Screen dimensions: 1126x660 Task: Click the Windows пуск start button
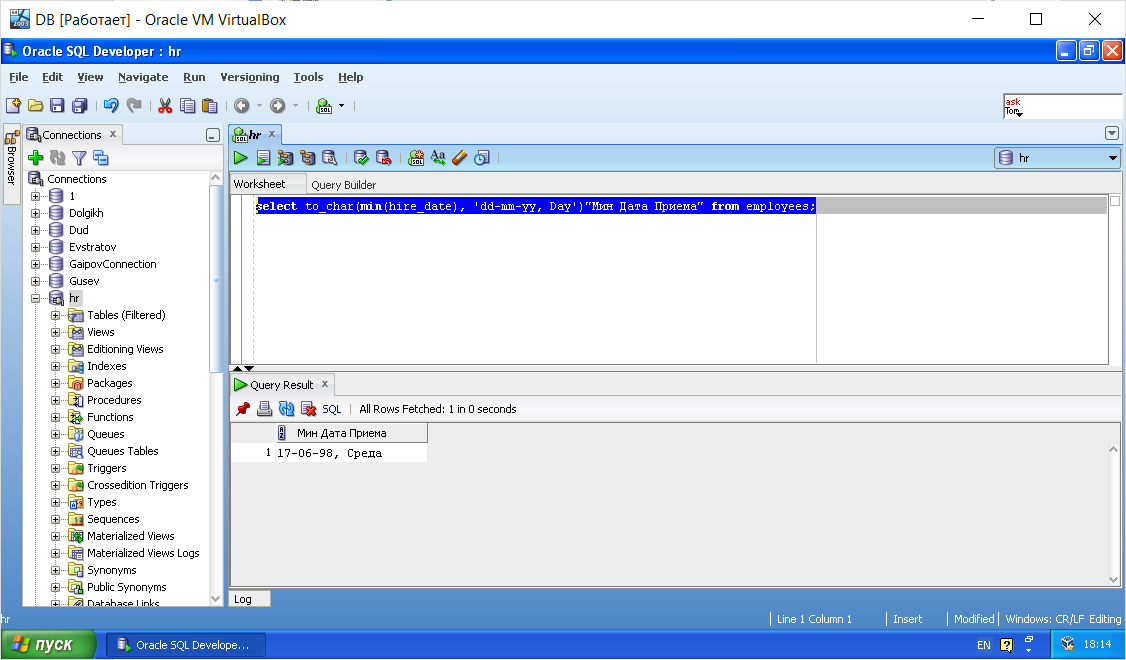[48, 645]
